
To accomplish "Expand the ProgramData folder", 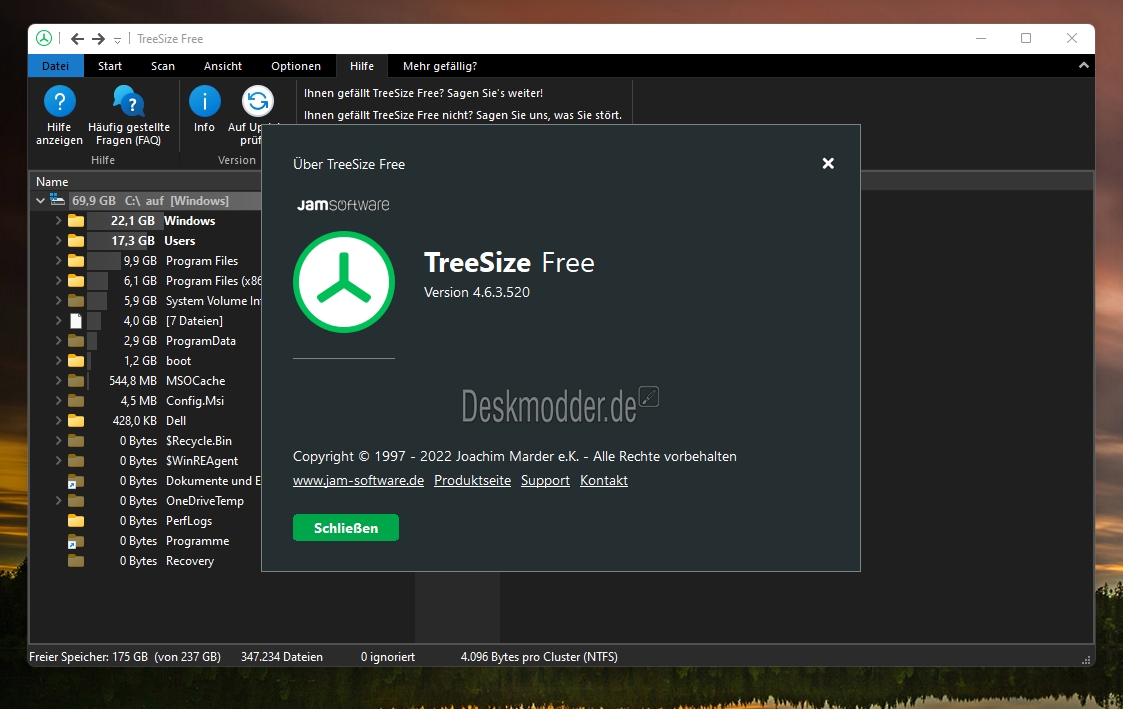I will coord(58,341).
